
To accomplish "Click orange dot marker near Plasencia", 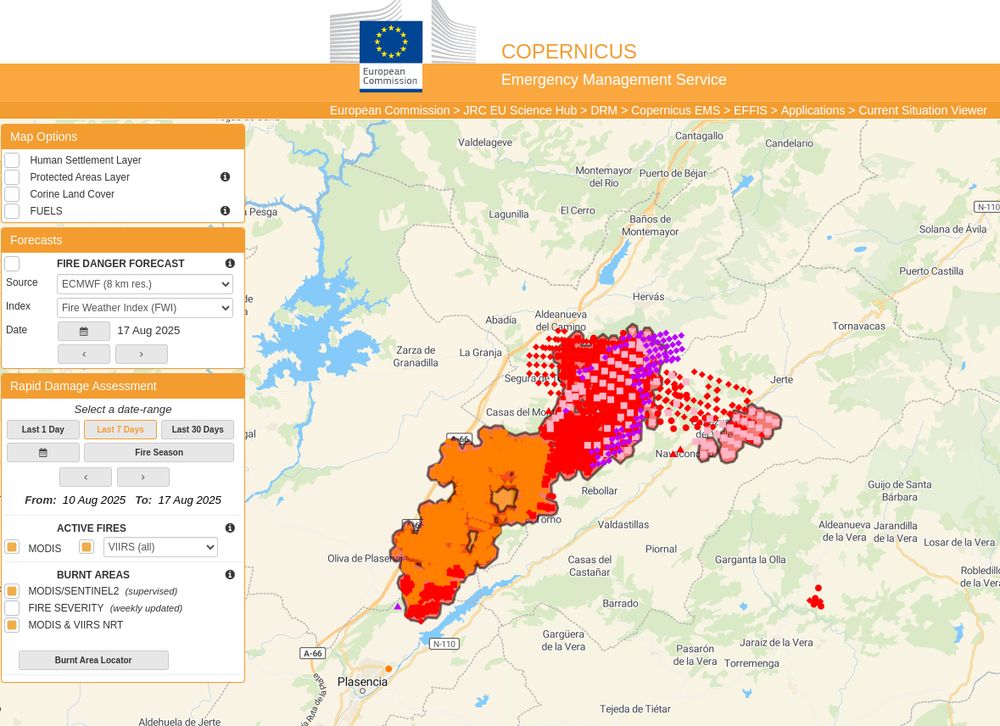I will point(388,669).
